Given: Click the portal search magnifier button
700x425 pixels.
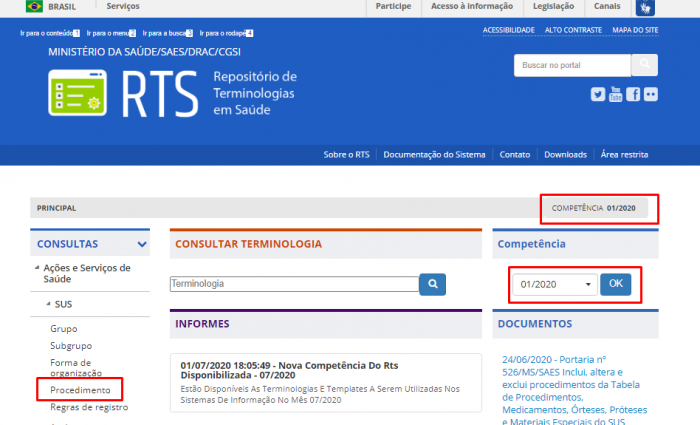Looking at the screenshot, I should (x=645, y=65).
